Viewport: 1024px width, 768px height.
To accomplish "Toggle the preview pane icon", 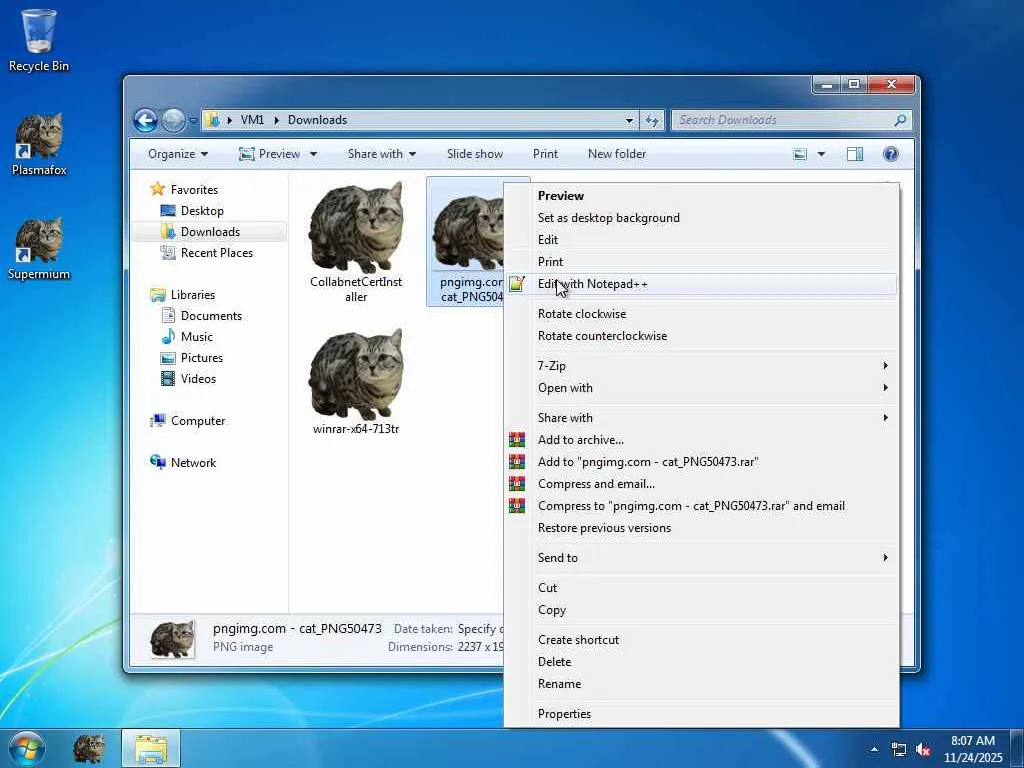I will pos(855,154).
